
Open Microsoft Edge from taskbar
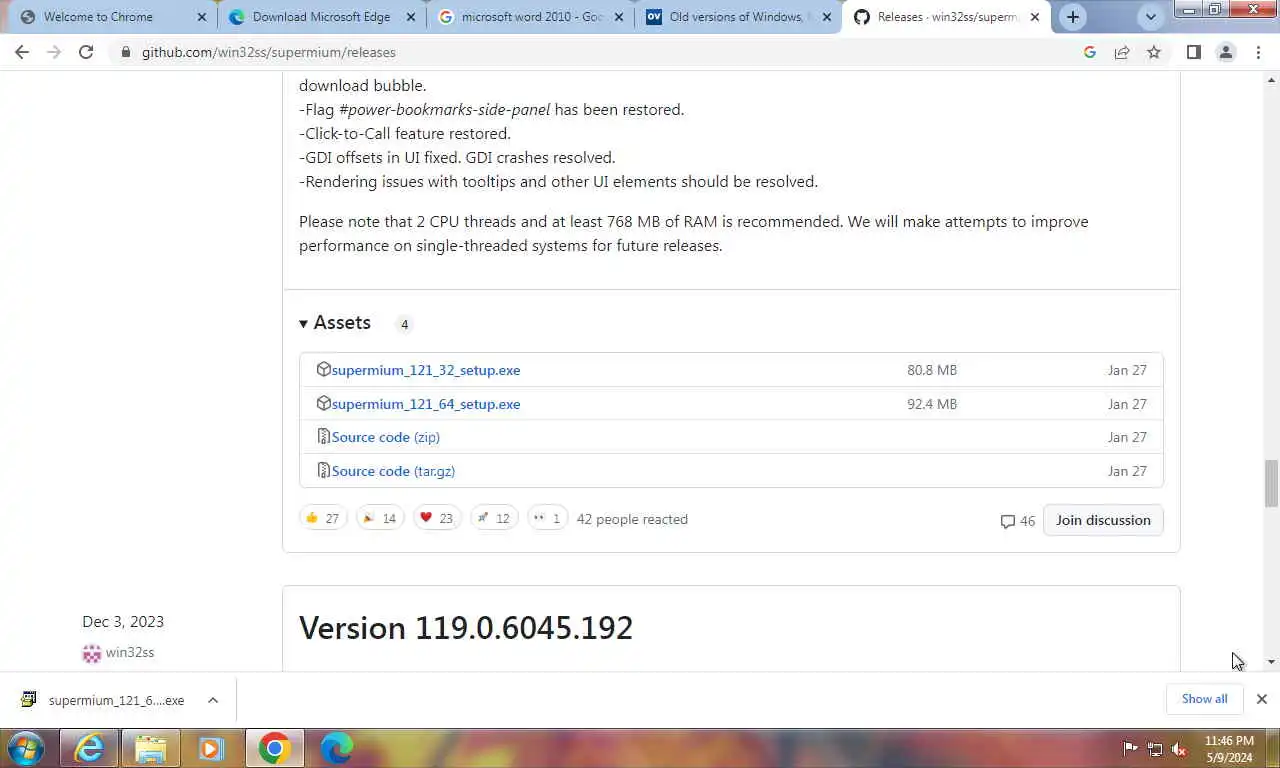point(337,748)
